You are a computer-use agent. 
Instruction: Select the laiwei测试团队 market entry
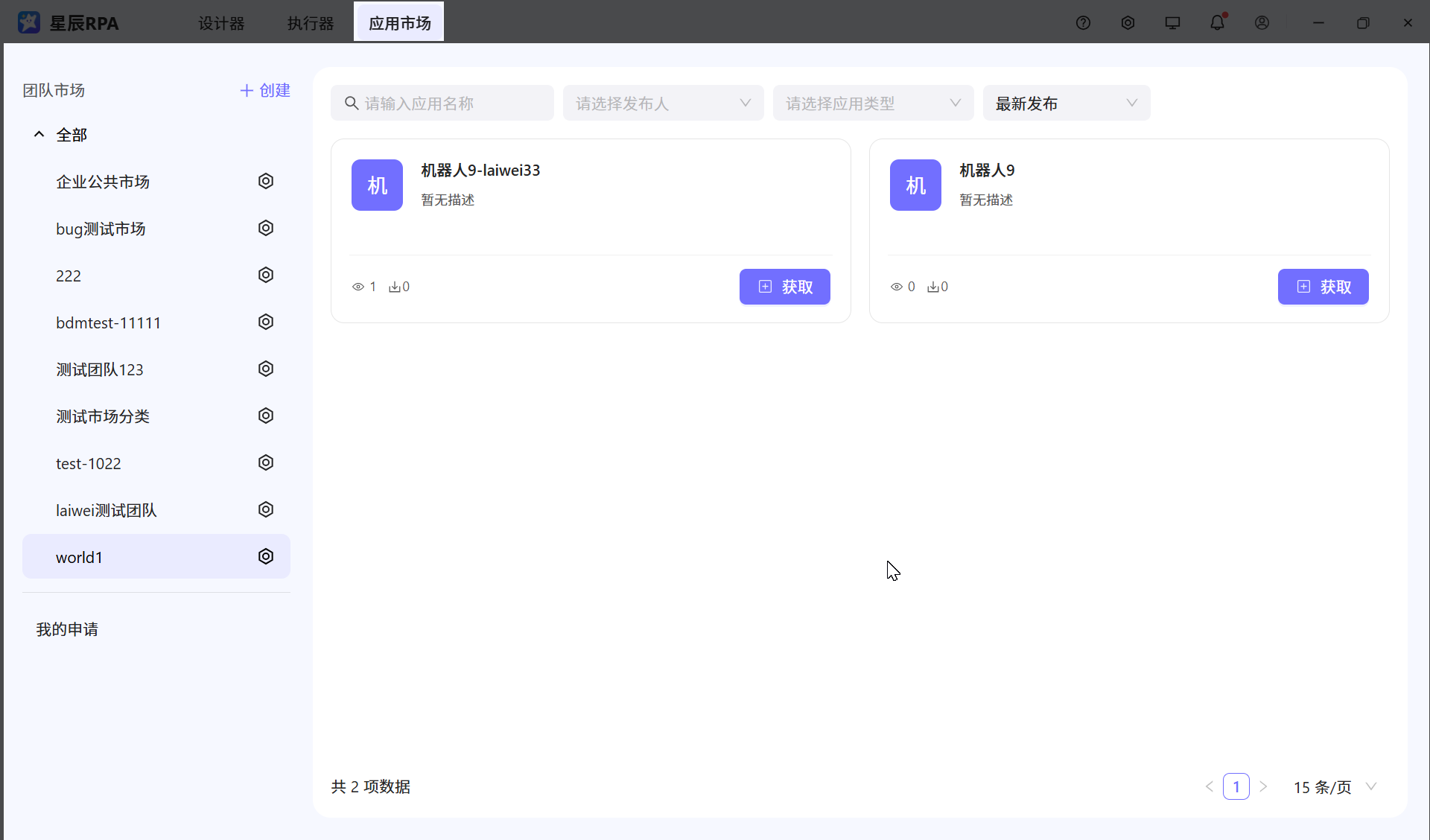point(106,510)
